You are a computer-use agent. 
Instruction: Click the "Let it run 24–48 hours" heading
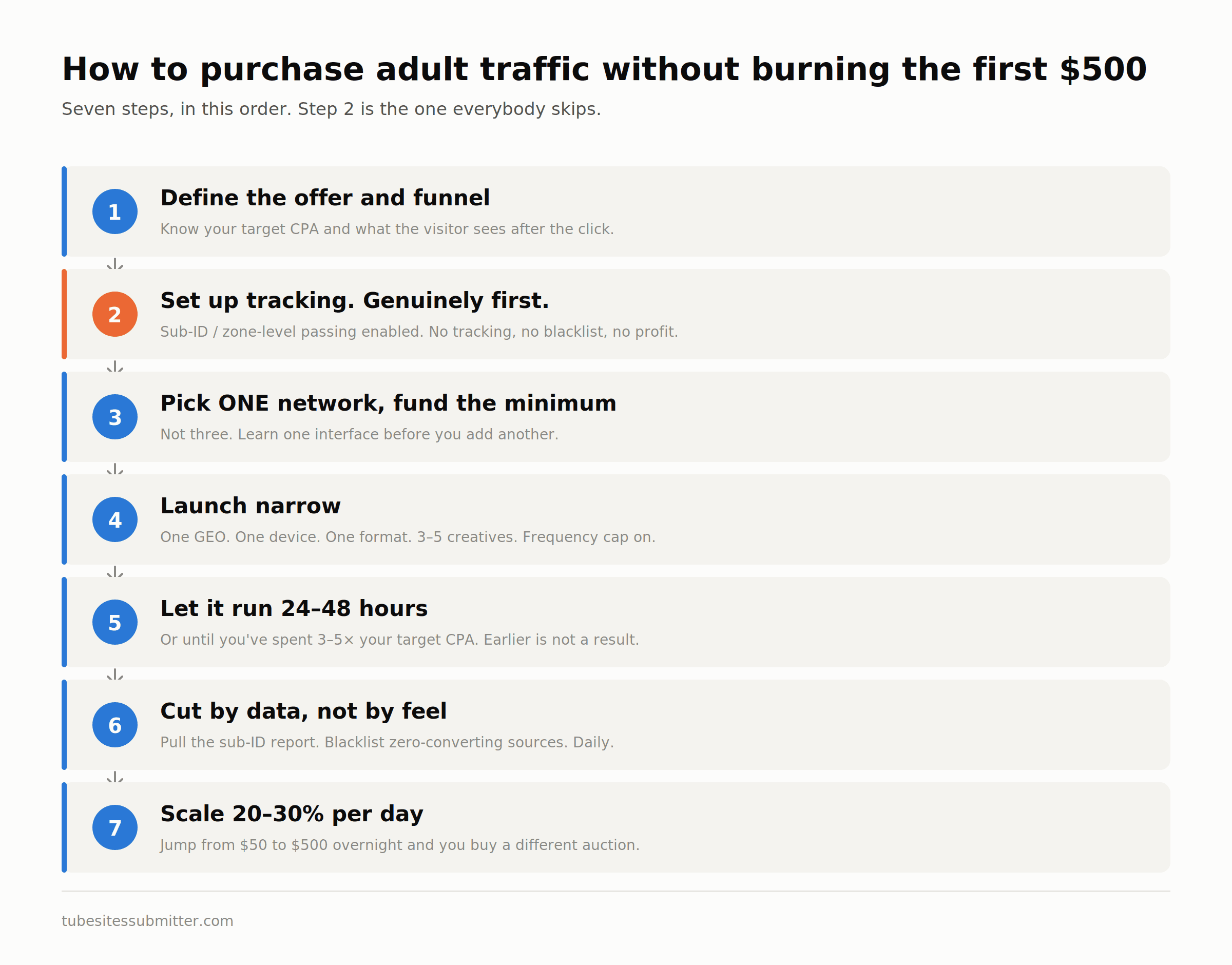[294, 608]
